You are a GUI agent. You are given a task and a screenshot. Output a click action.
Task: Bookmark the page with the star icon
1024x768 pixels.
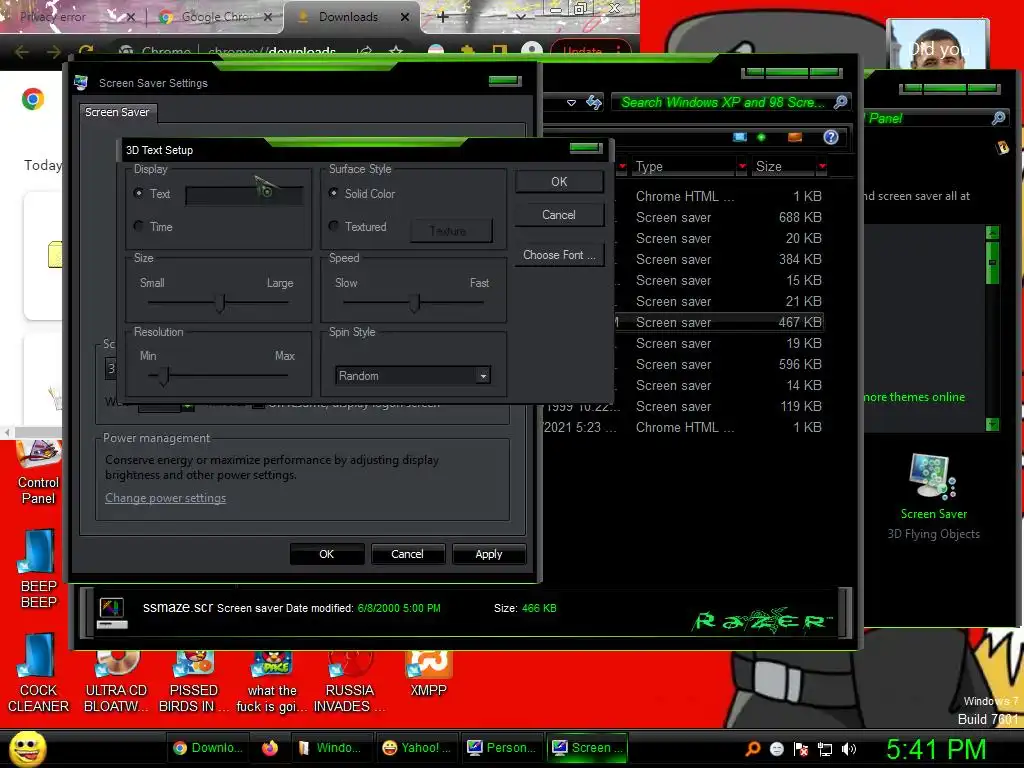pyautogui.click(x=396, y=50)
